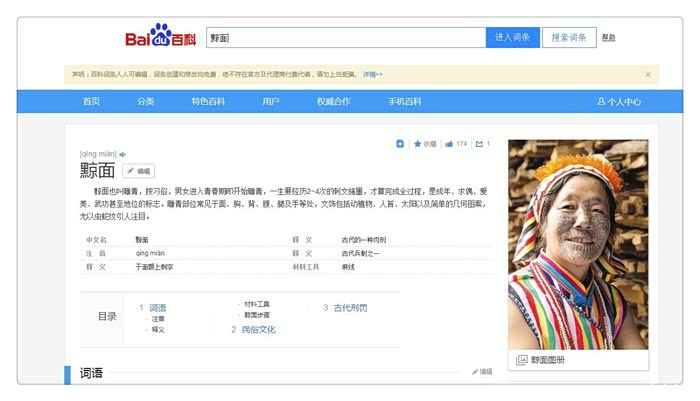
Task: Jump to 黥面步骤 subsection in contents
Action: (257, 315)
